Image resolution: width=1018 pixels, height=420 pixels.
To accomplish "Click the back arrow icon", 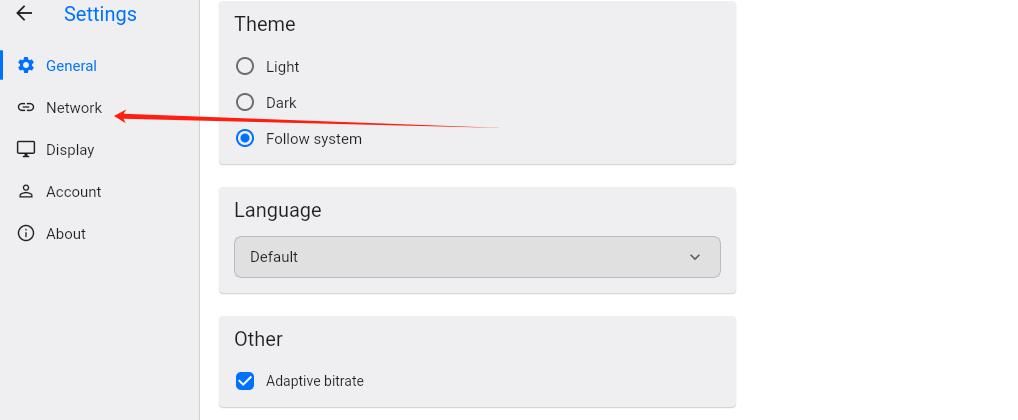I will pyautogui.click(x=24, y=14).
